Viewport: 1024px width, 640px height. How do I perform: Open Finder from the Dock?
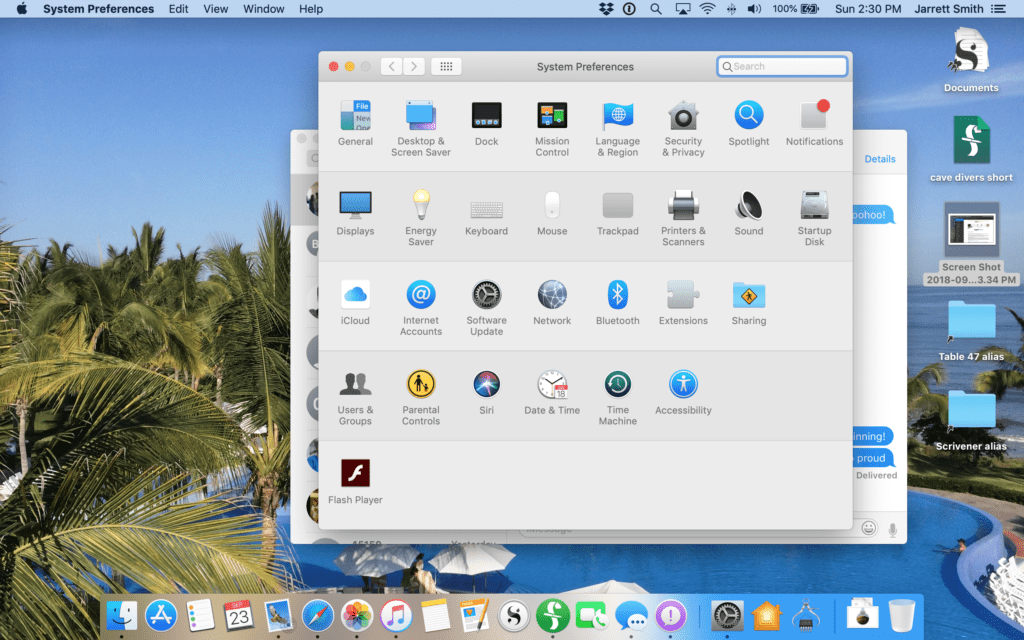[x=121, y=615]
